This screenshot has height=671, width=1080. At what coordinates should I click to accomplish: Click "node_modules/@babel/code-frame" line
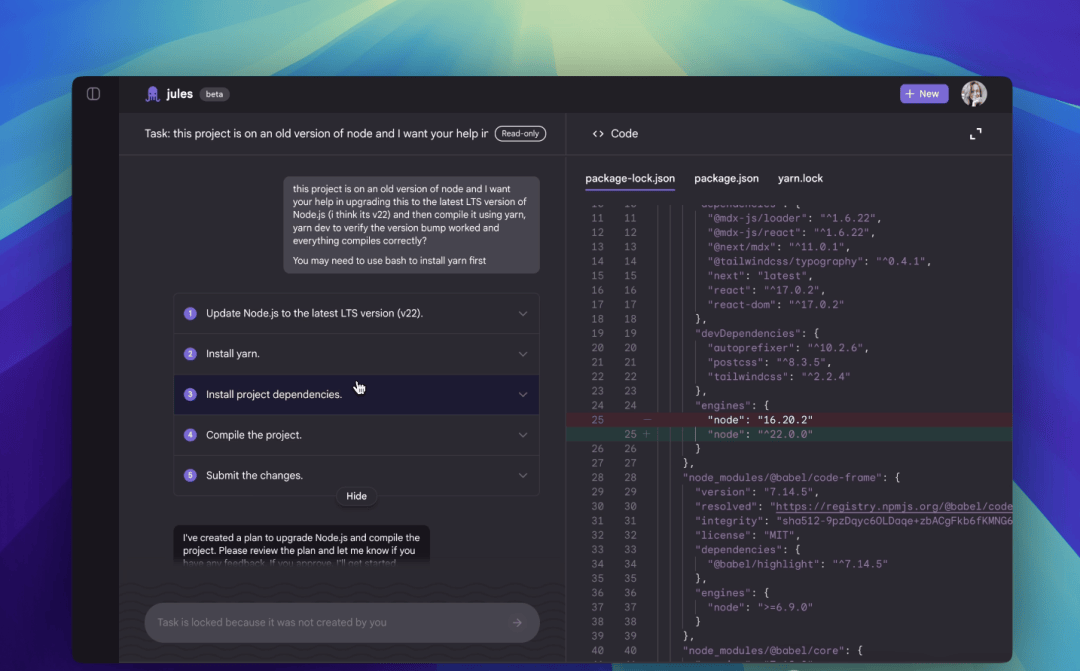(791, 477)
